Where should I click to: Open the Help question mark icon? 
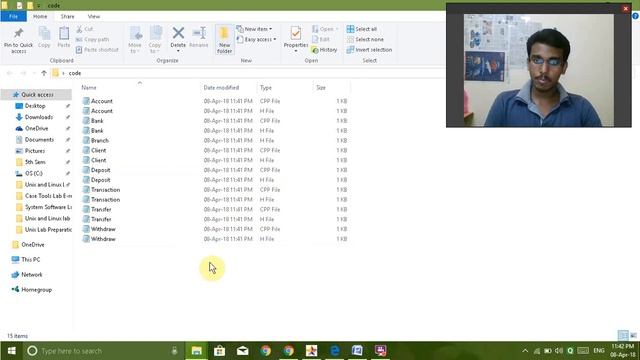(x=636, y=16)
